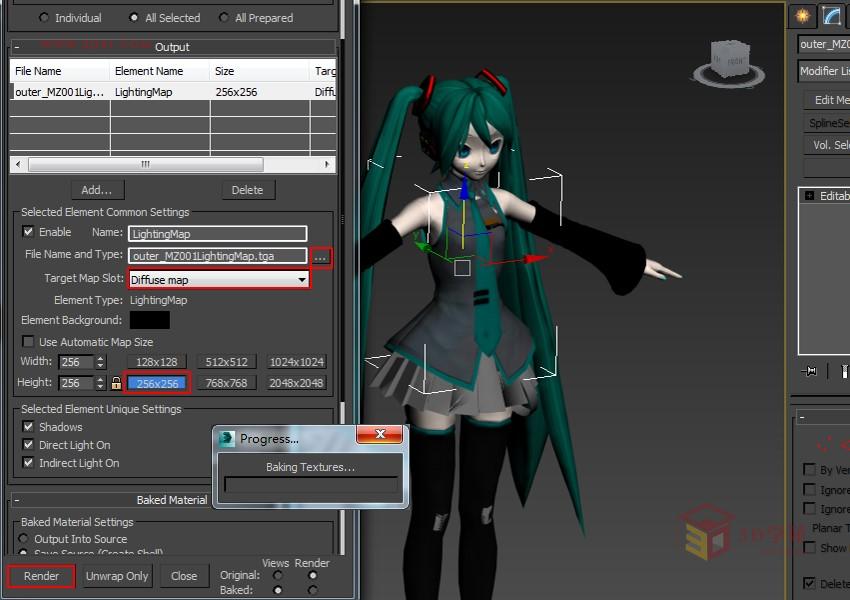850x600 pixels.
Task: Toggle the Delete checkbox in right panel
Action: [809, 584]
